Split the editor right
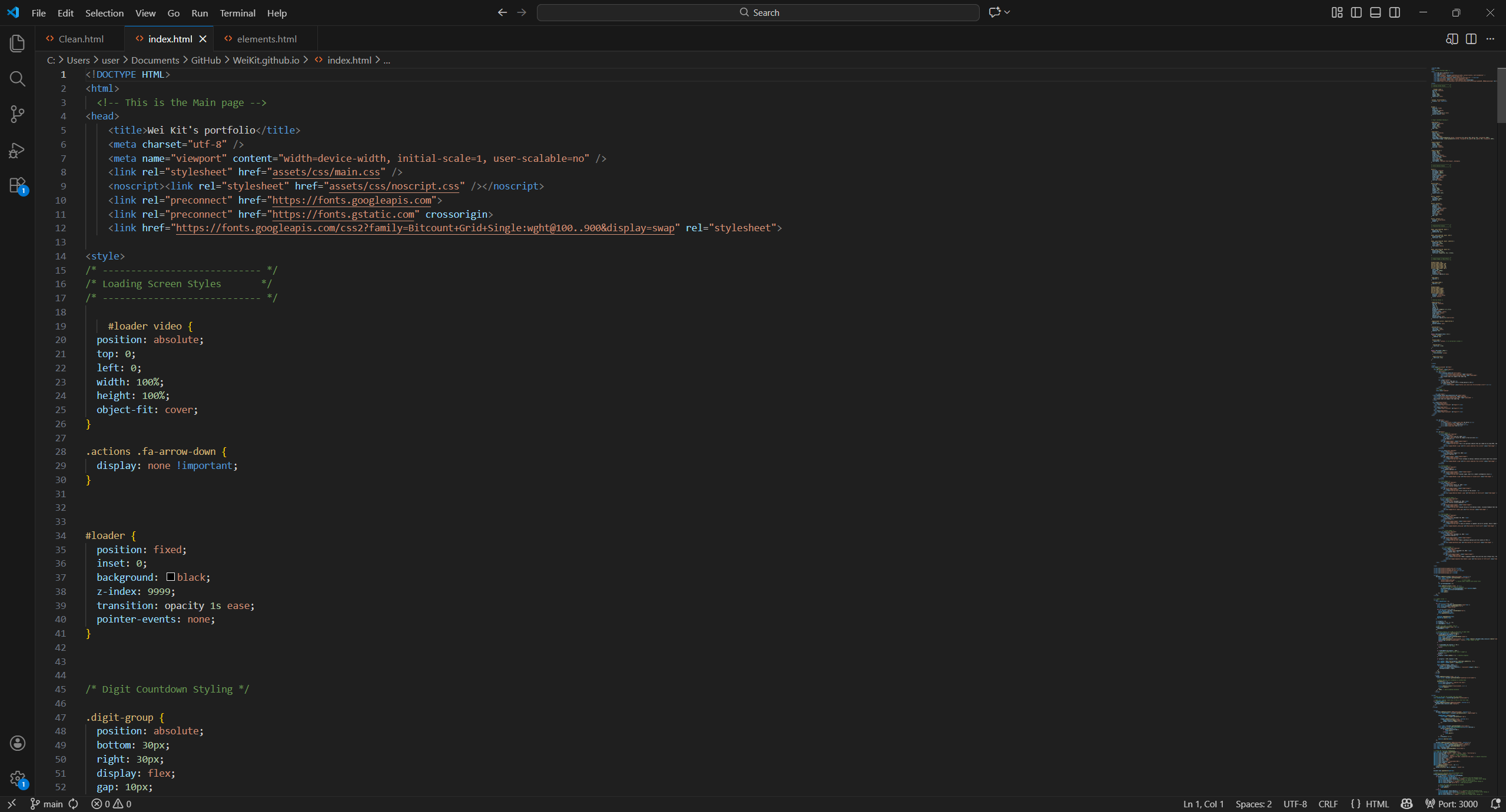Screen dimensions: 1506x812 pyautogui.click(x=1471, y=39)
